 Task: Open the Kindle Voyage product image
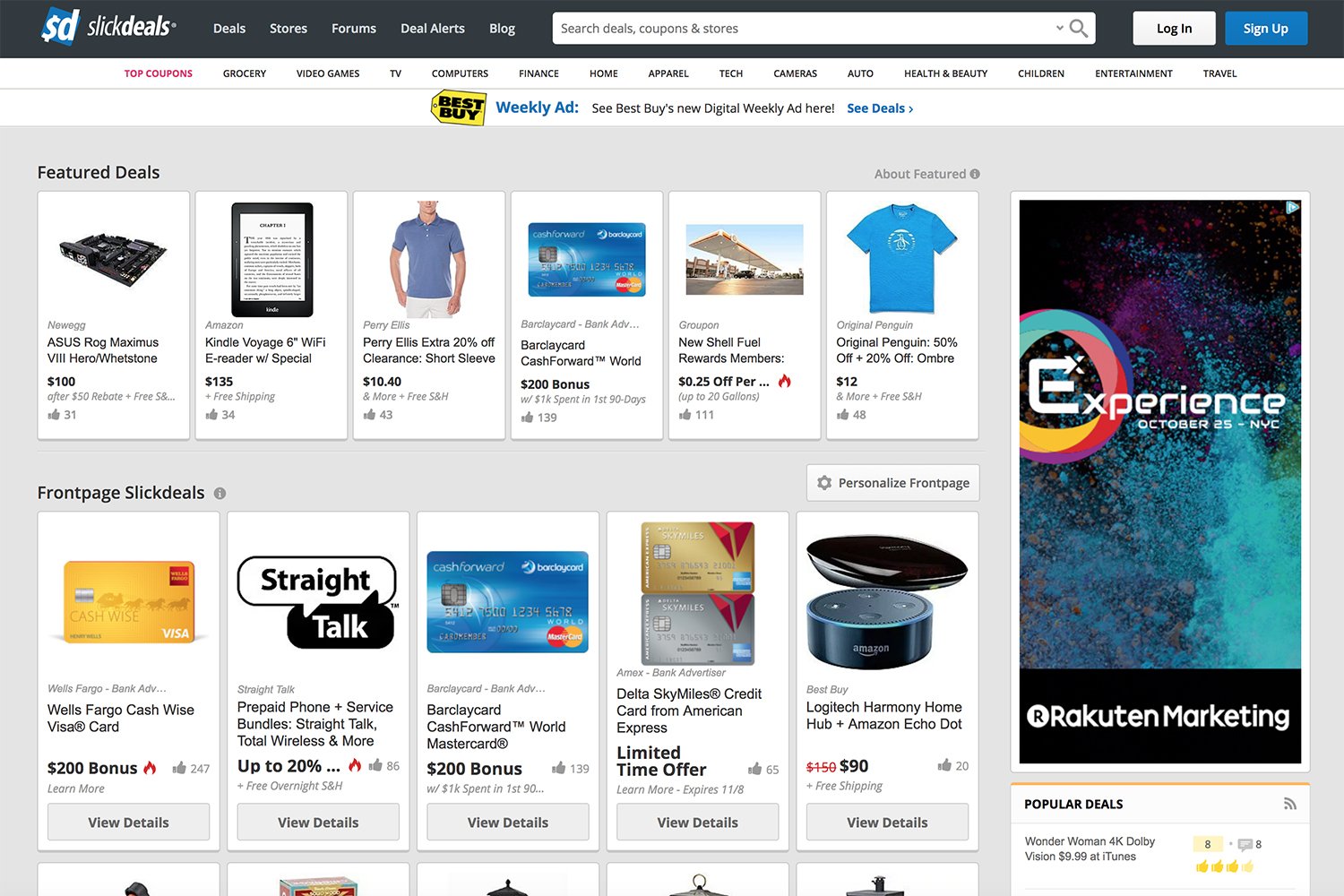click(272, 260)
